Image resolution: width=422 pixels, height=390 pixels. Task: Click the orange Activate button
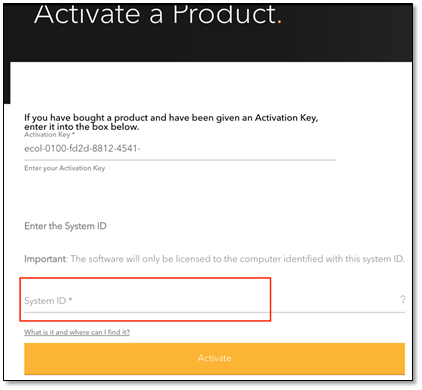214,358
